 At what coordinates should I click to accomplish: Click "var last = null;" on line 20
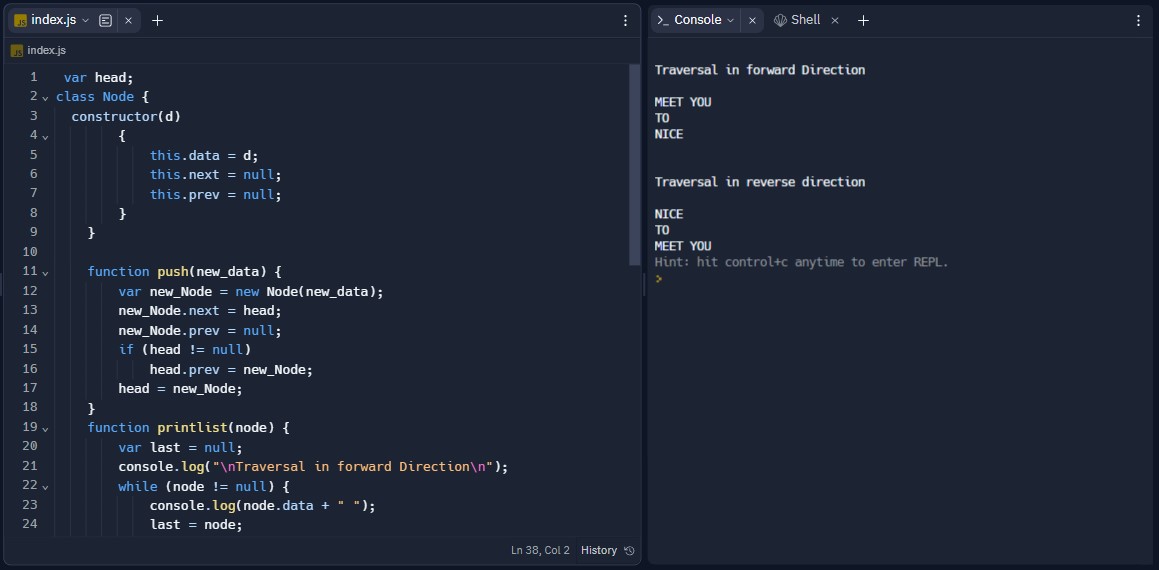(x=180, y=447)
